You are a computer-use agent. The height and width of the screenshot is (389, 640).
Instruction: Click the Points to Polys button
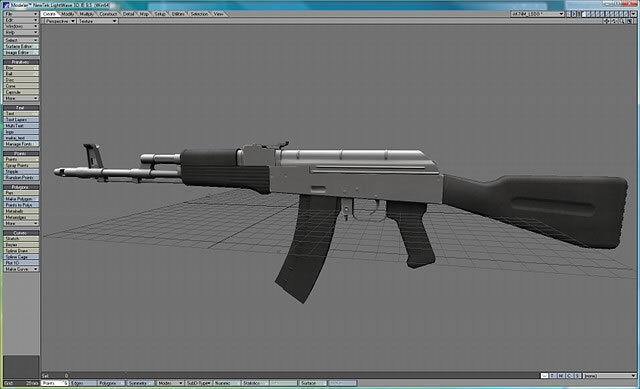coord(21,205)
